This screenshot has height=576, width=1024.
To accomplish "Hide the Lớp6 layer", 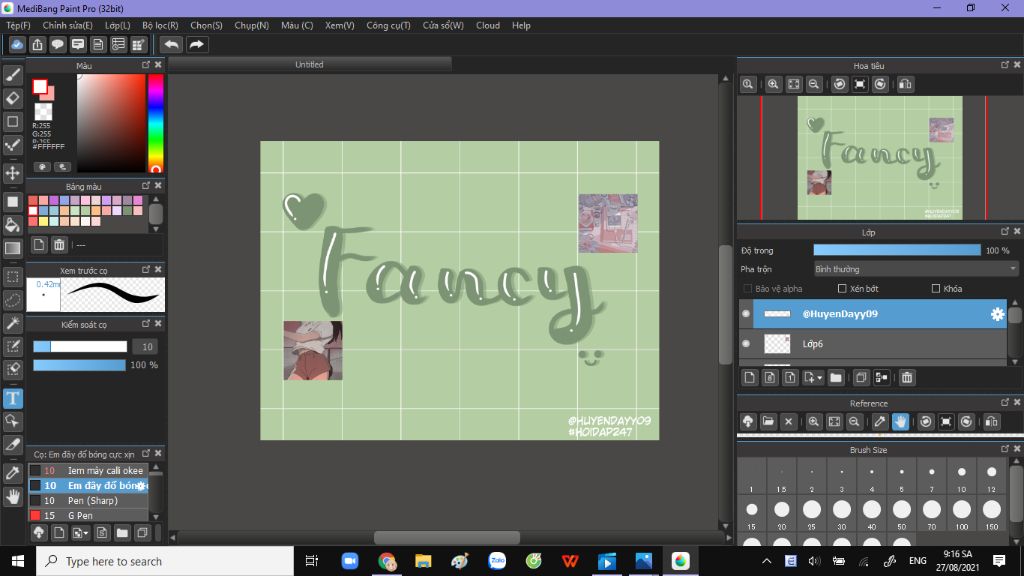I will (x=746, y=344).
